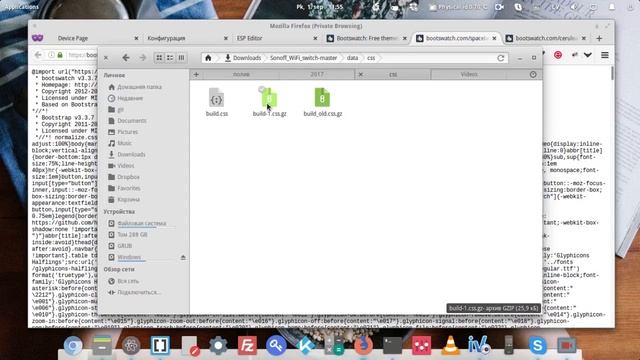Open Корзина trash in sidebar
The height and width of the screenshot is (360, 640).
pyautogui.click(x=124, y=200)
